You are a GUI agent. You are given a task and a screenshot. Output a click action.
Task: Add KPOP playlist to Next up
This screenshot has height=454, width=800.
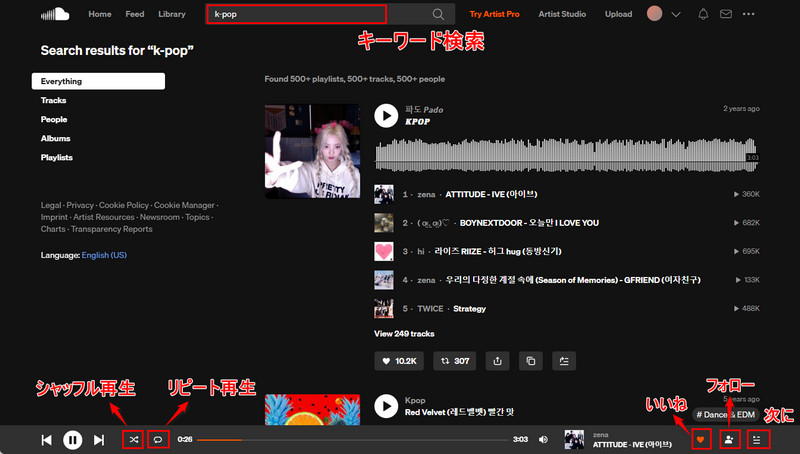pyautogui.click(x=564, y=361)
